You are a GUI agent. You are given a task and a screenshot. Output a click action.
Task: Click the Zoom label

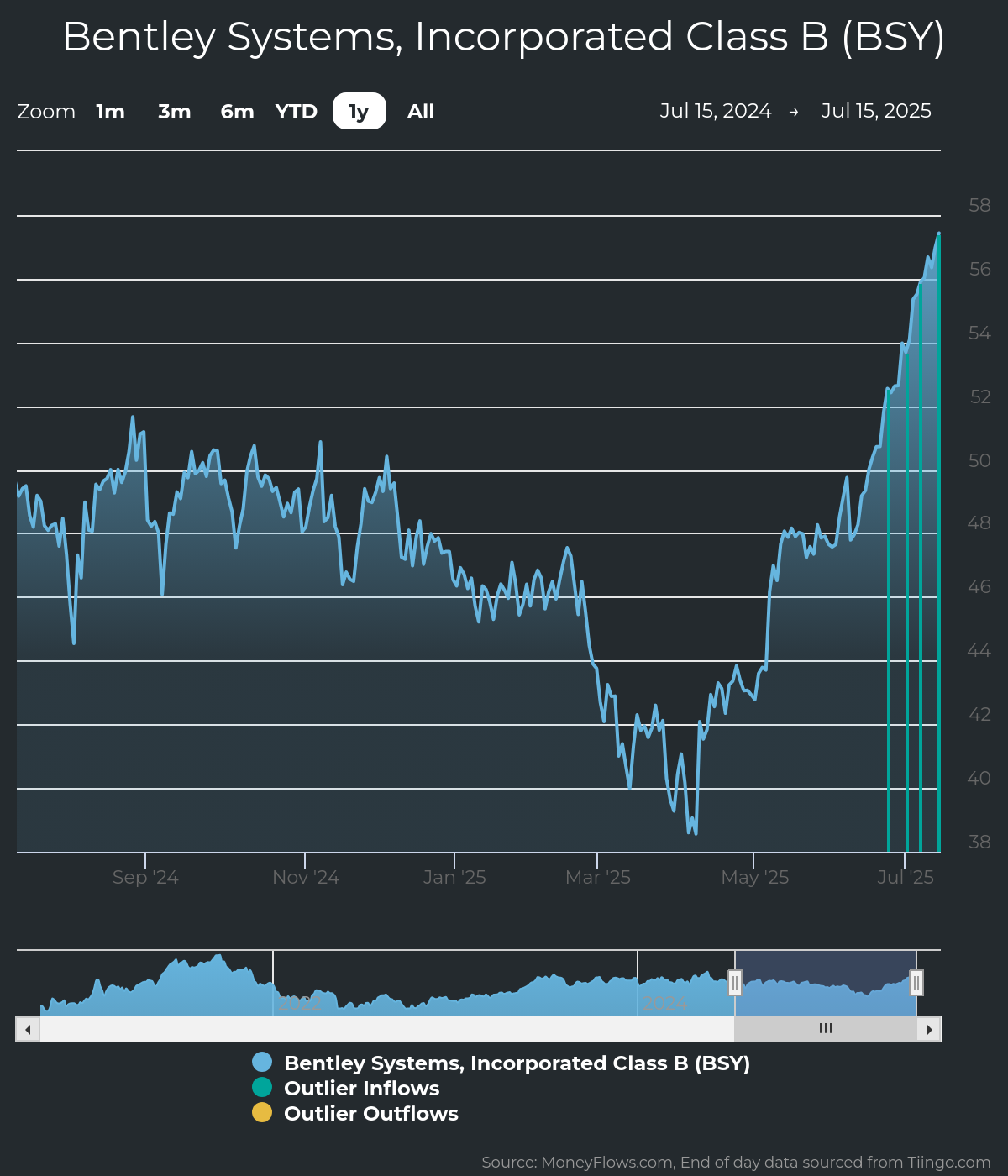coord(46,112)
